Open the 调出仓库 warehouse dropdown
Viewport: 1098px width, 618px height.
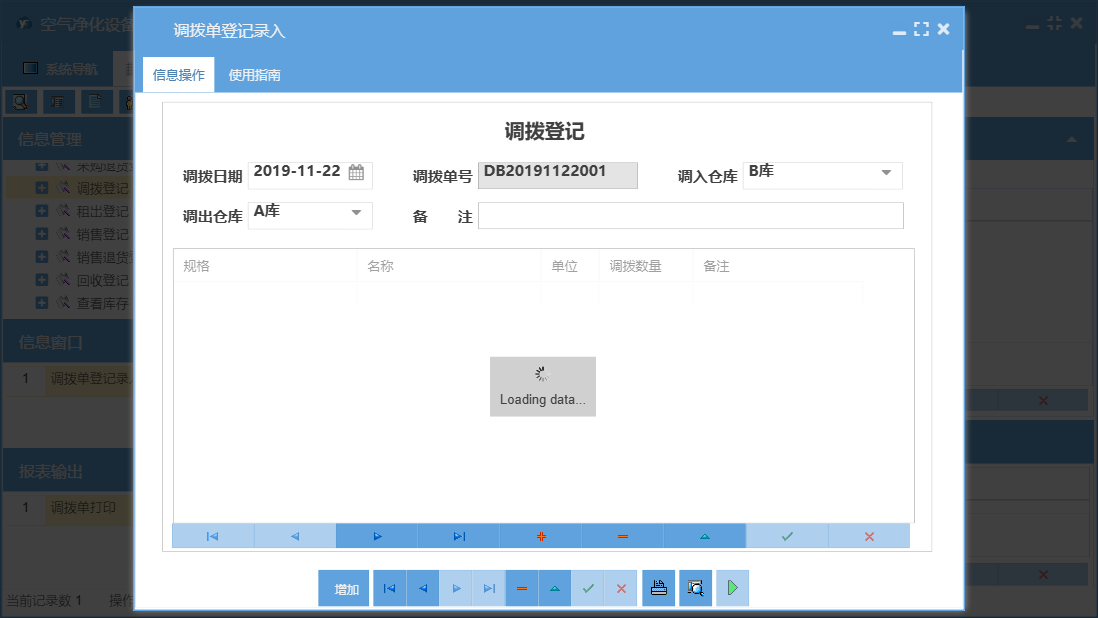355,214
